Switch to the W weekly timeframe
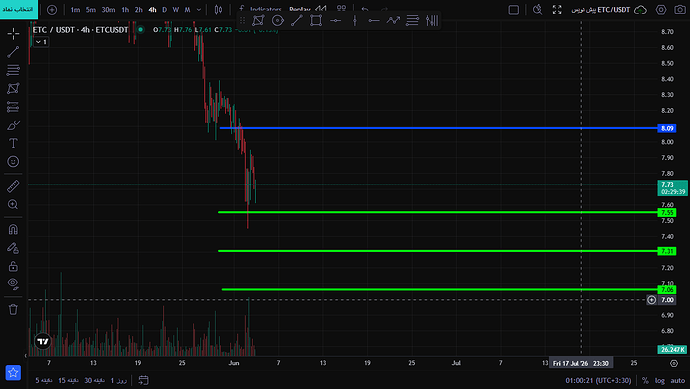The height and width of the screenshot is (389, 690). 176,10
